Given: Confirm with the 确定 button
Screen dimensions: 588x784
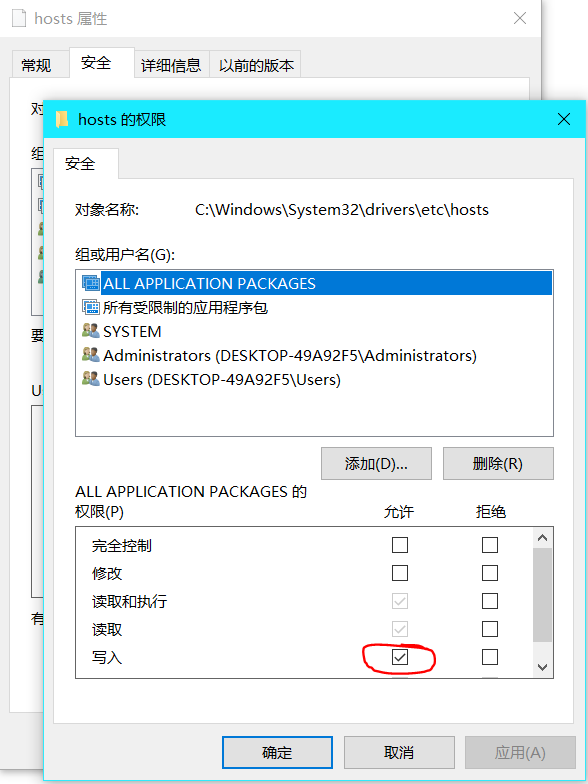Looking at the screenshot, I should (x=277, y=752).
